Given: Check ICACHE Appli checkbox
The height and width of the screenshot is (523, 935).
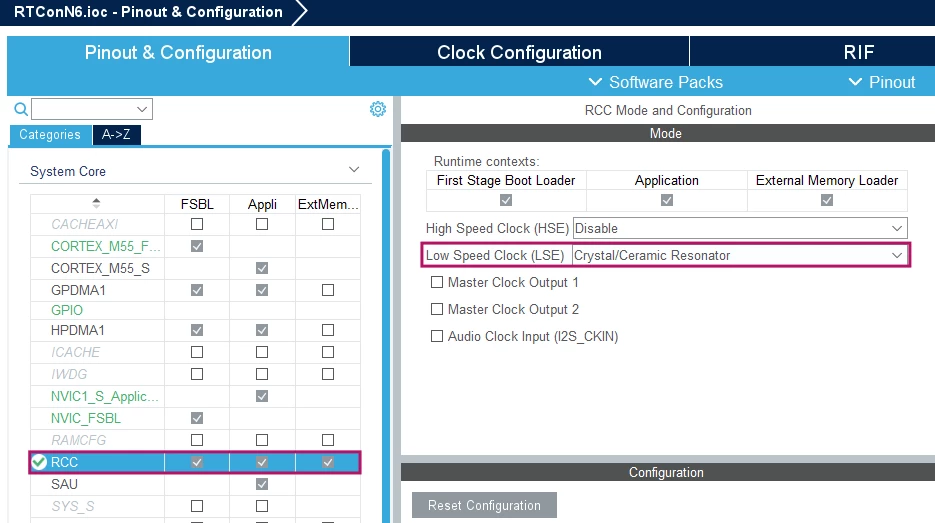Looking at the screenshot, I should [x=262, y=352].
